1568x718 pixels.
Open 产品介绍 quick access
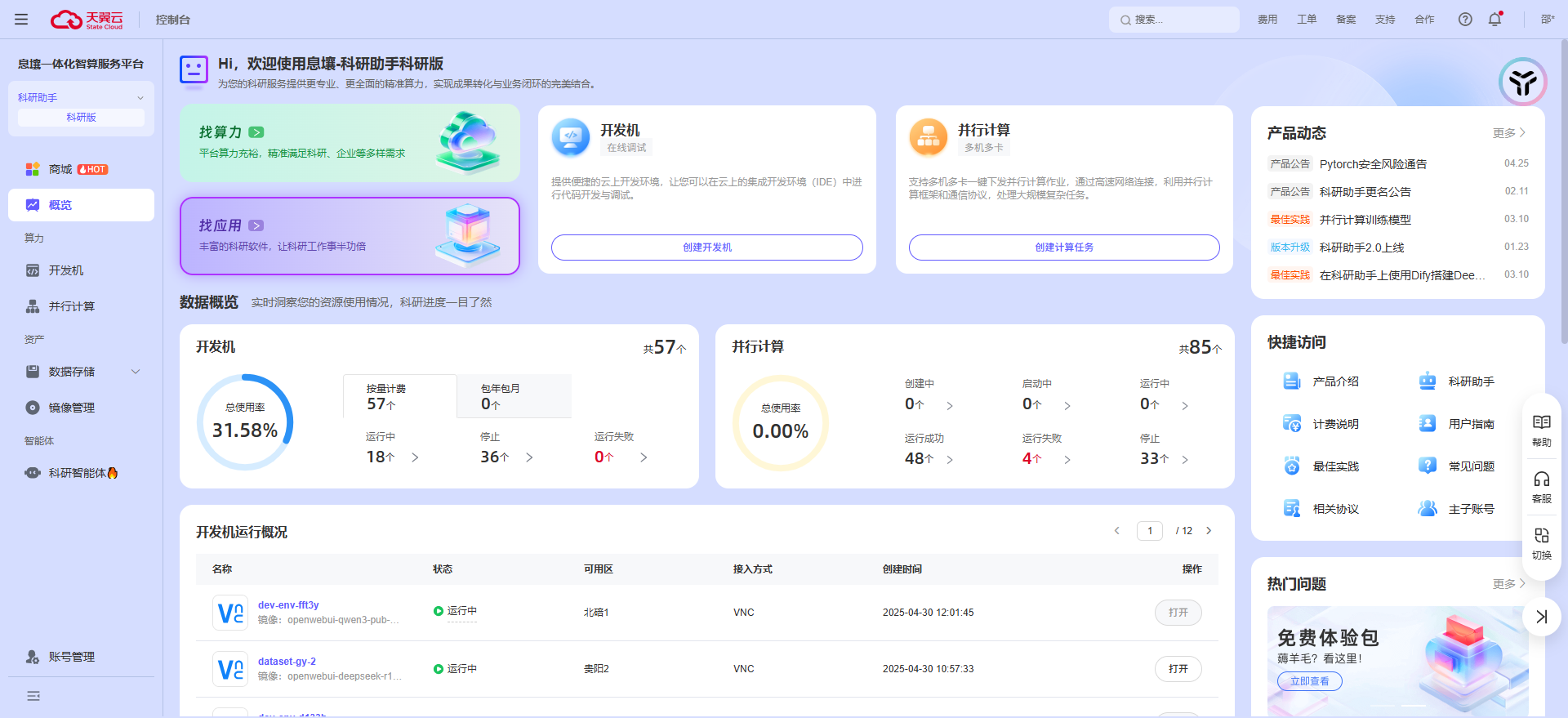click(1321, 381)
